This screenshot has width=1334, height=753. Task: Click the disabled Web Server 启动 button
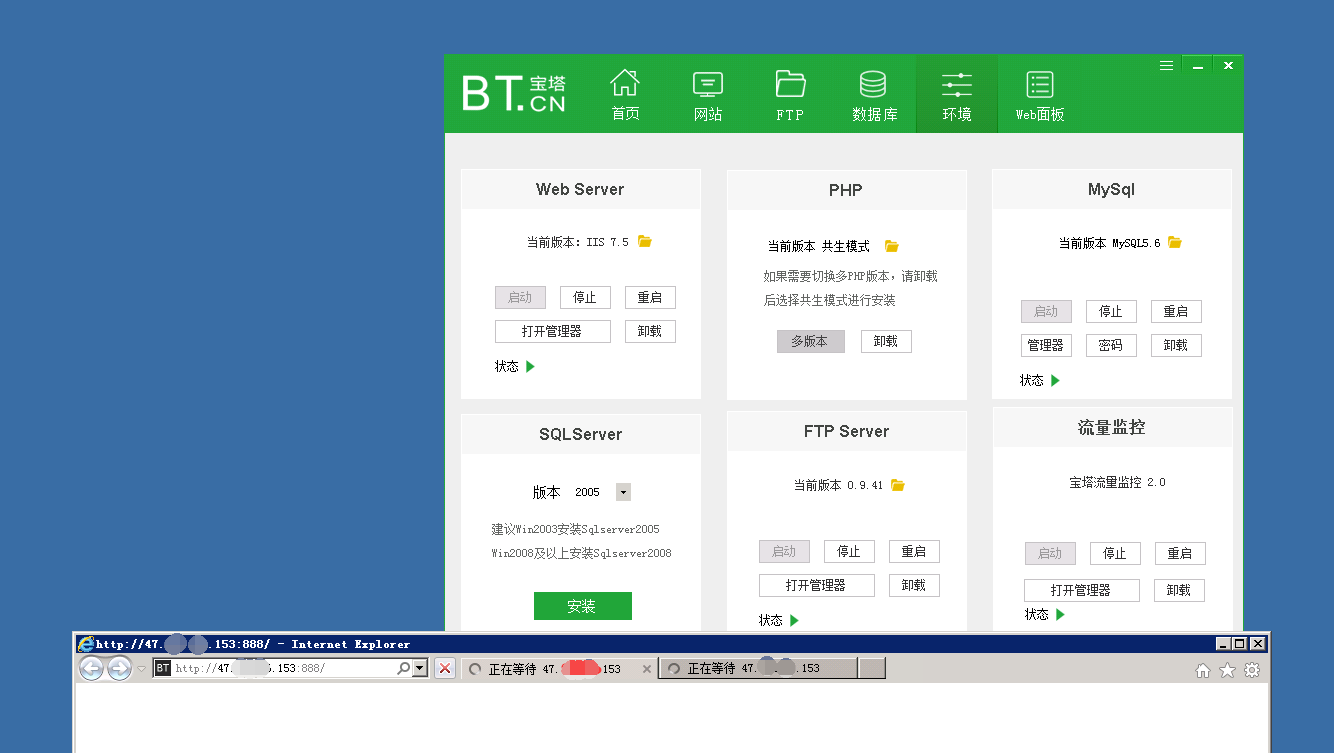pyautogui.click(x=520, y=297)
